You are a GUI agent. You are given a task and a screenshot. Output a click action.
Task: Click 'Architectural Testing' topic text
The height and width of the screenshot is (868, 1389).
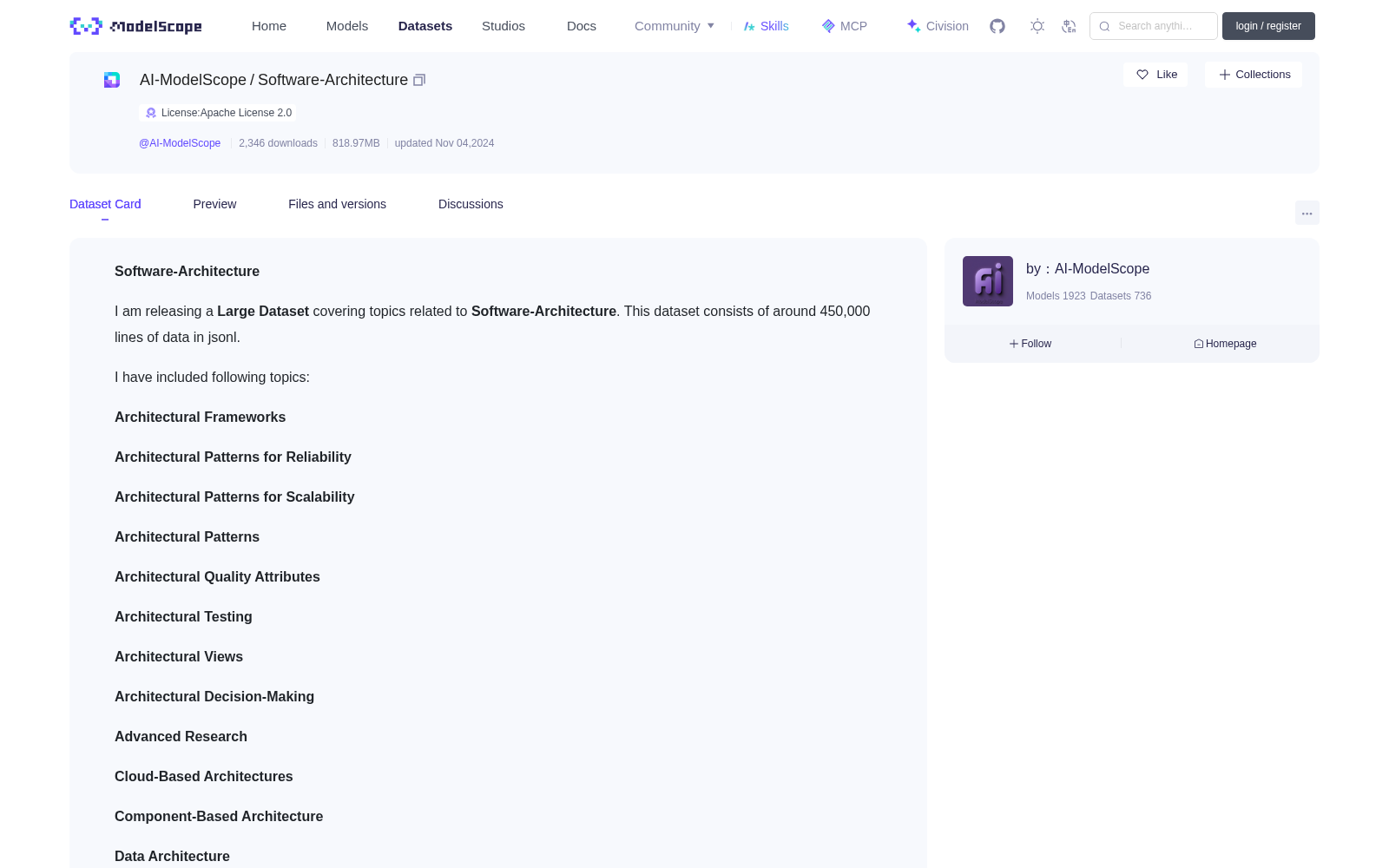183,617
